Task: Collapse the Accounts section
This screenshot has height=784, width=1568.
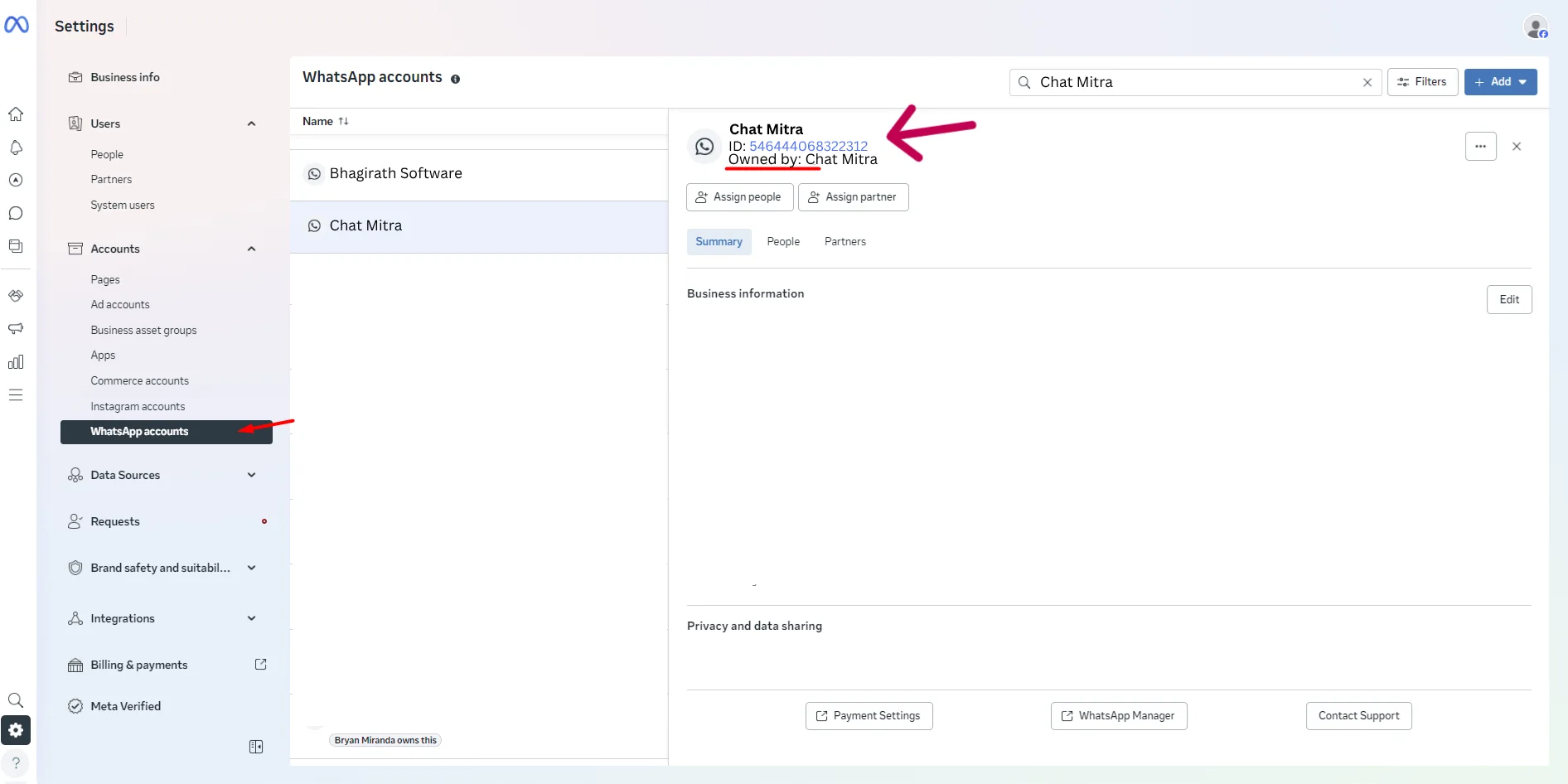Action: click(x=251, y=249)
